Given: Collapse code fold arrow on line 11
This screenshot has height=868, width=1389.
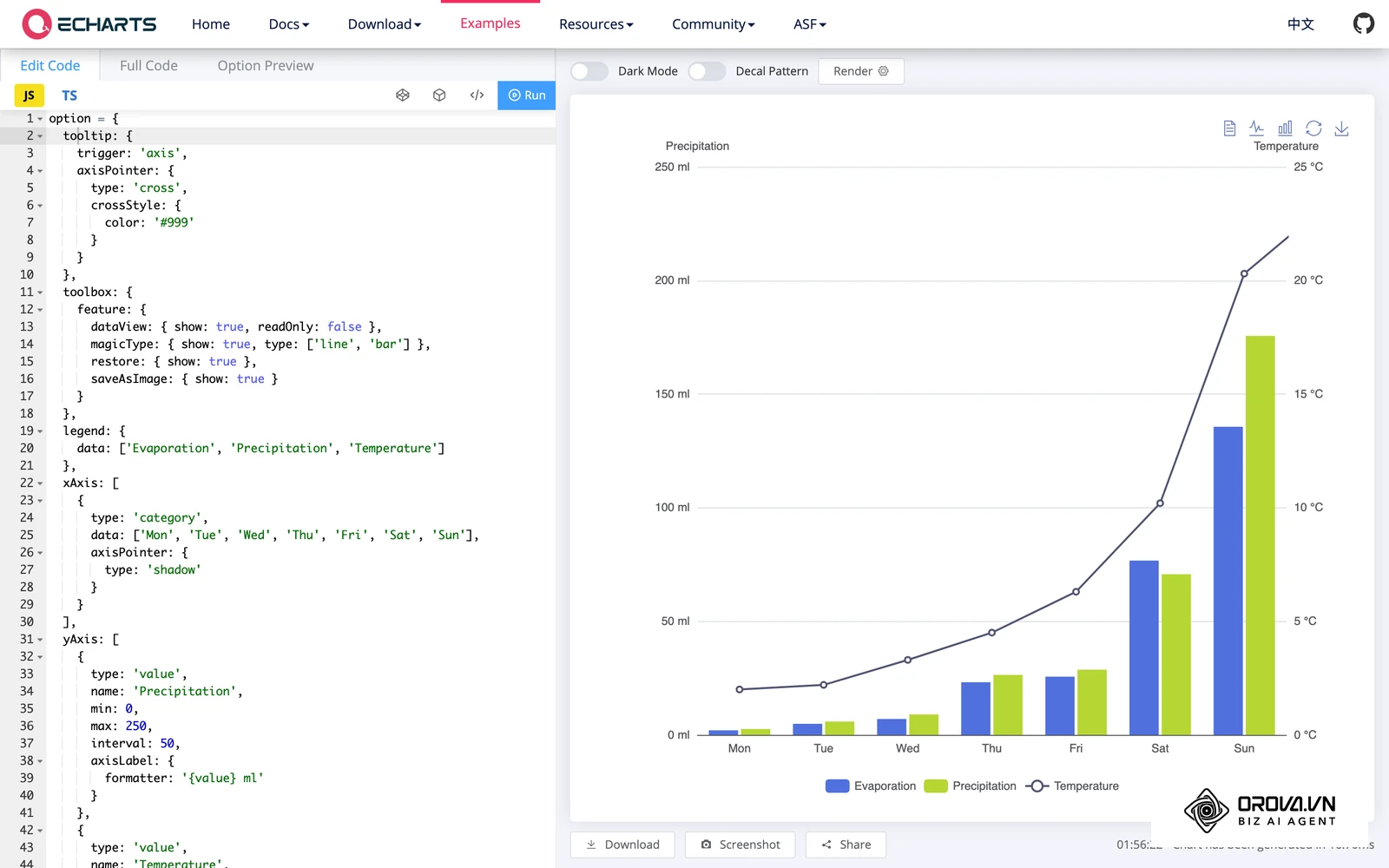Looking at the screenshot, I should pyautogui.click(x=40, y=293).
